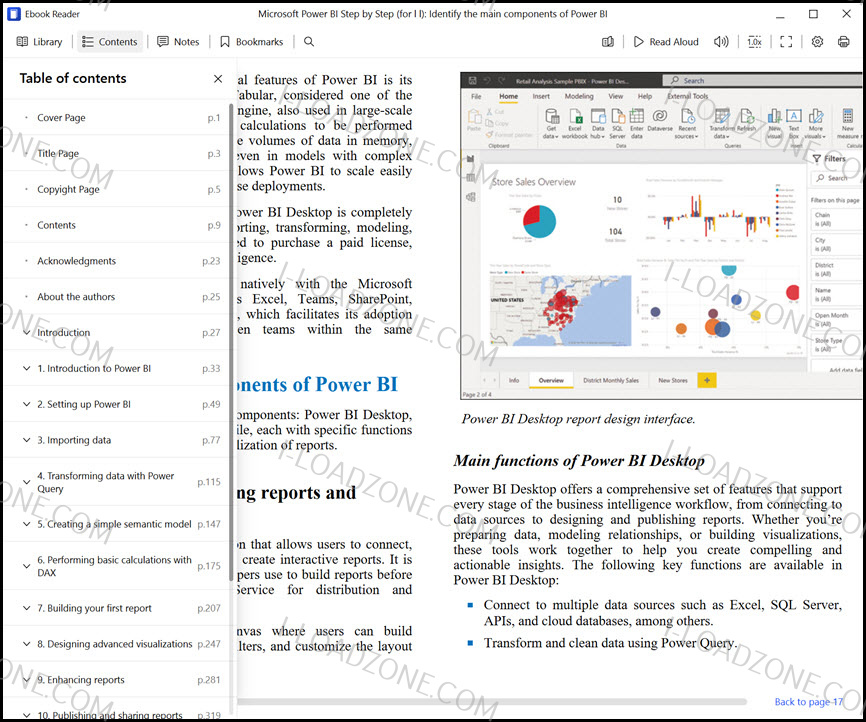The image size is (866, 722).
Task: Open 1. Introduction to Power BI title
Action: pos(94,368)
